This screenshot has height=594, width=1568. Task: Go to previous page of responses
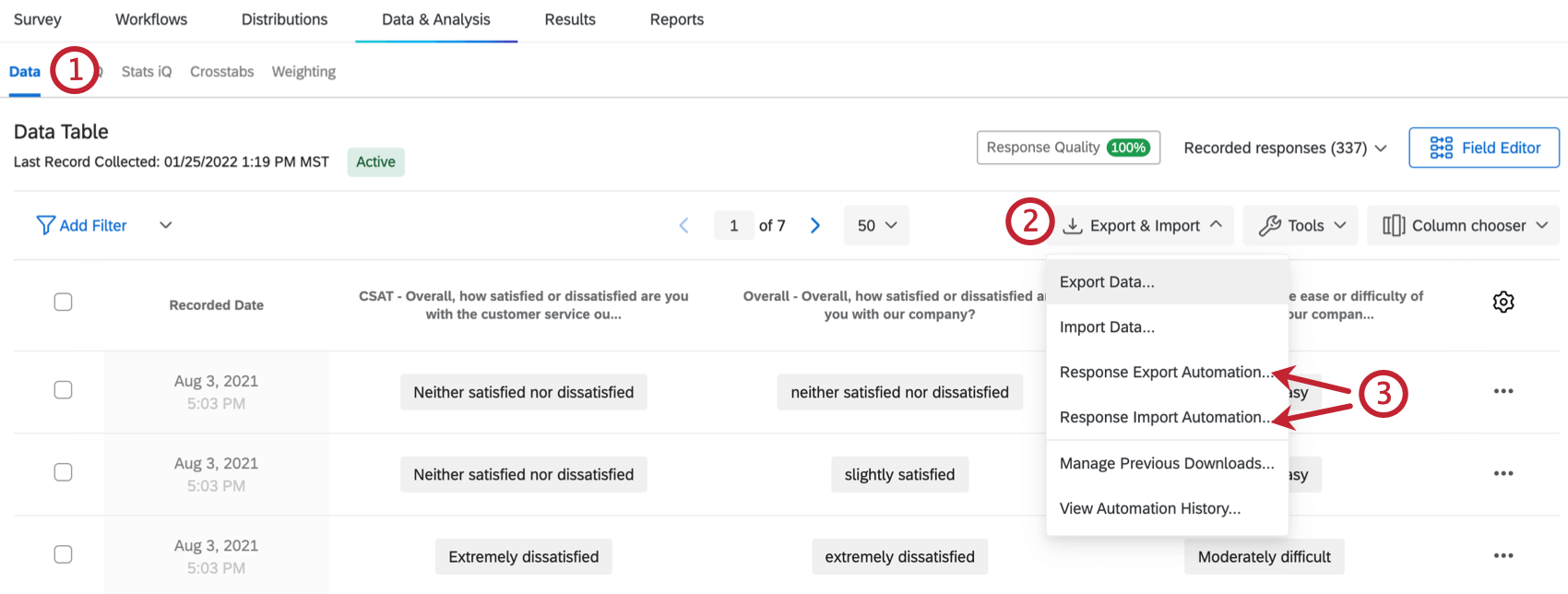pos(684,226)
